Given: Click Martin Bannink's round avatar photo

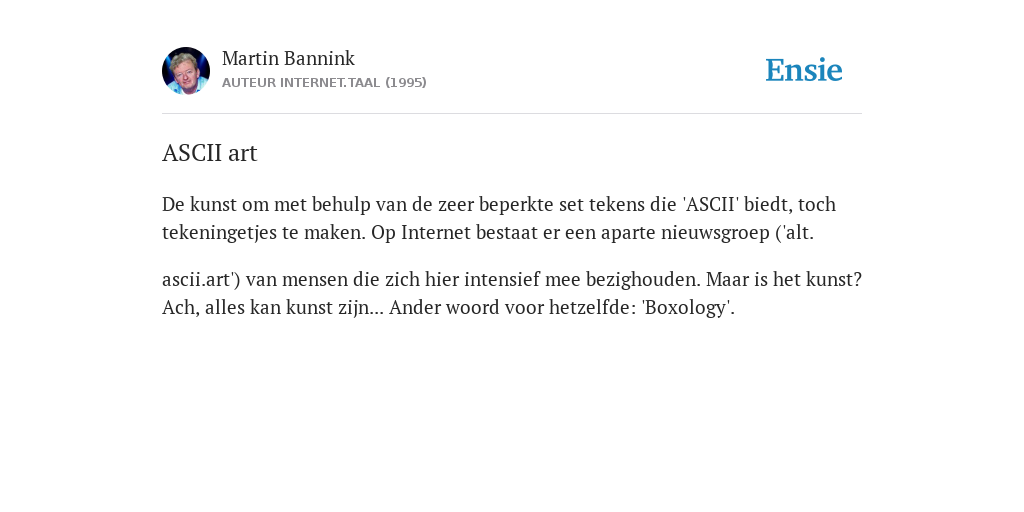Looking at the screenshot, I should pos(185,71).
